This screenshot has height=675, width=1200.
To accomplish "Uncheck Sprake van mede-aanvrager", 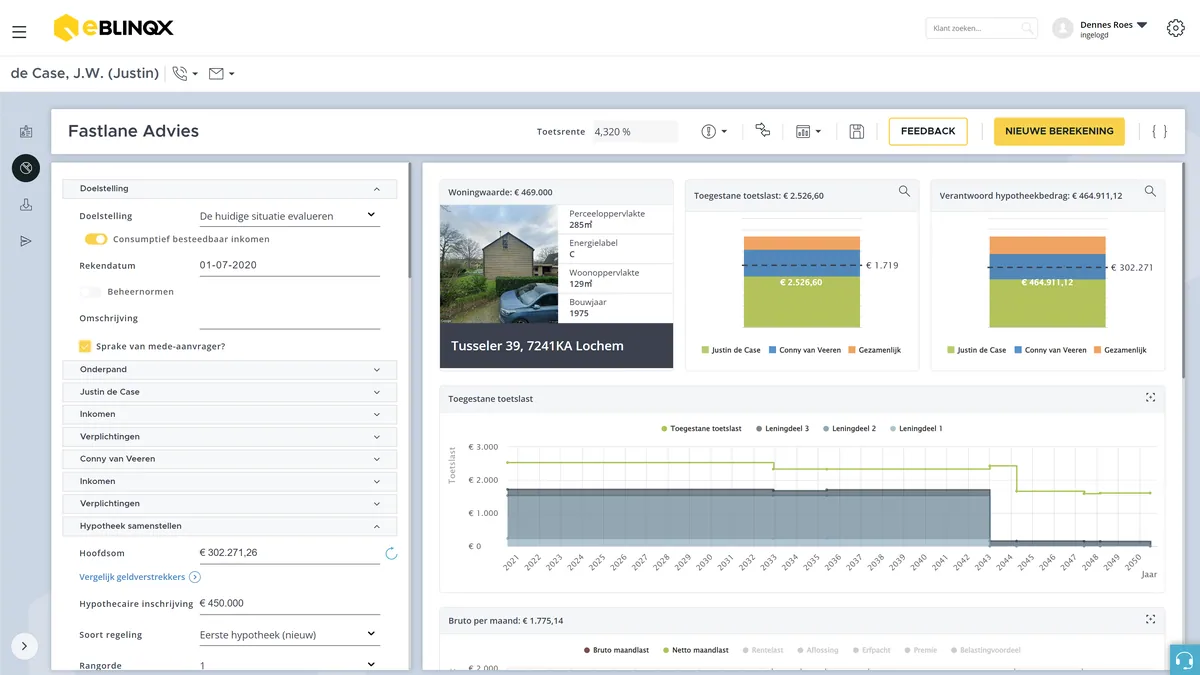I will click(85, 346).
